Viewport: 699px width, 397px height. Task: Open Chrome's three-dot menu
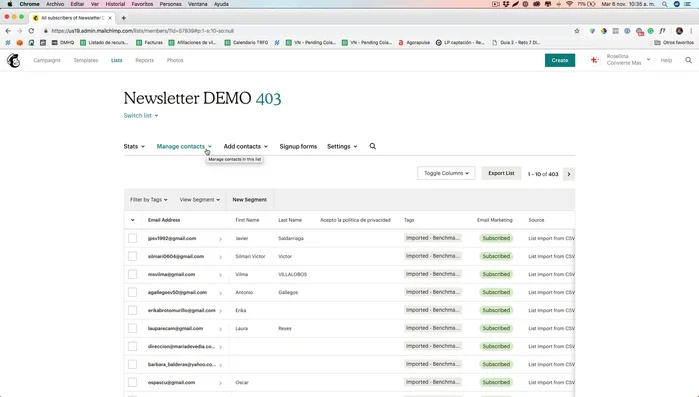pos(691,31)
